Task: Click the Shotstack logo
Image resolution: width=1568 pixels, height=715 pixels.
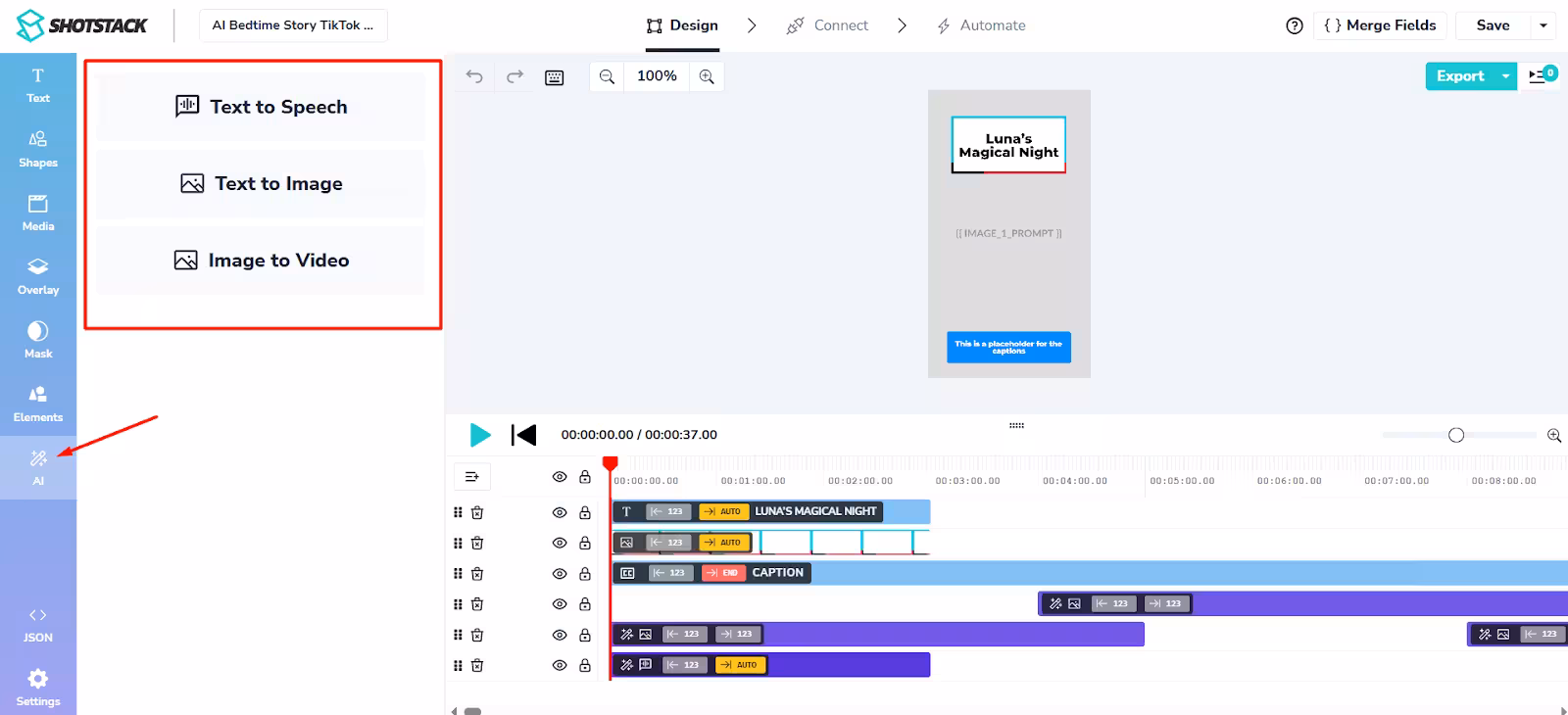Action: point(81,25)
